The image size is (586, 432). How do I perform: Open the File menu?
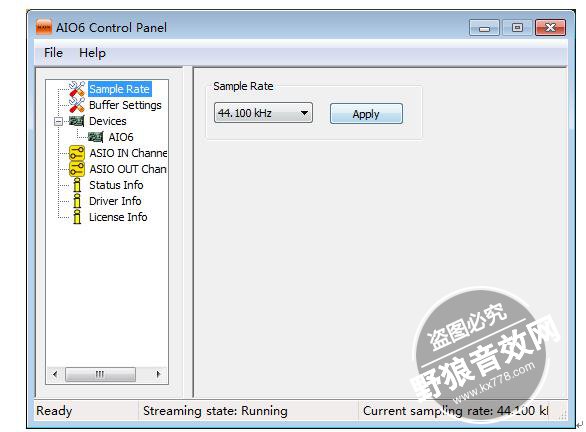coord(53,53)
